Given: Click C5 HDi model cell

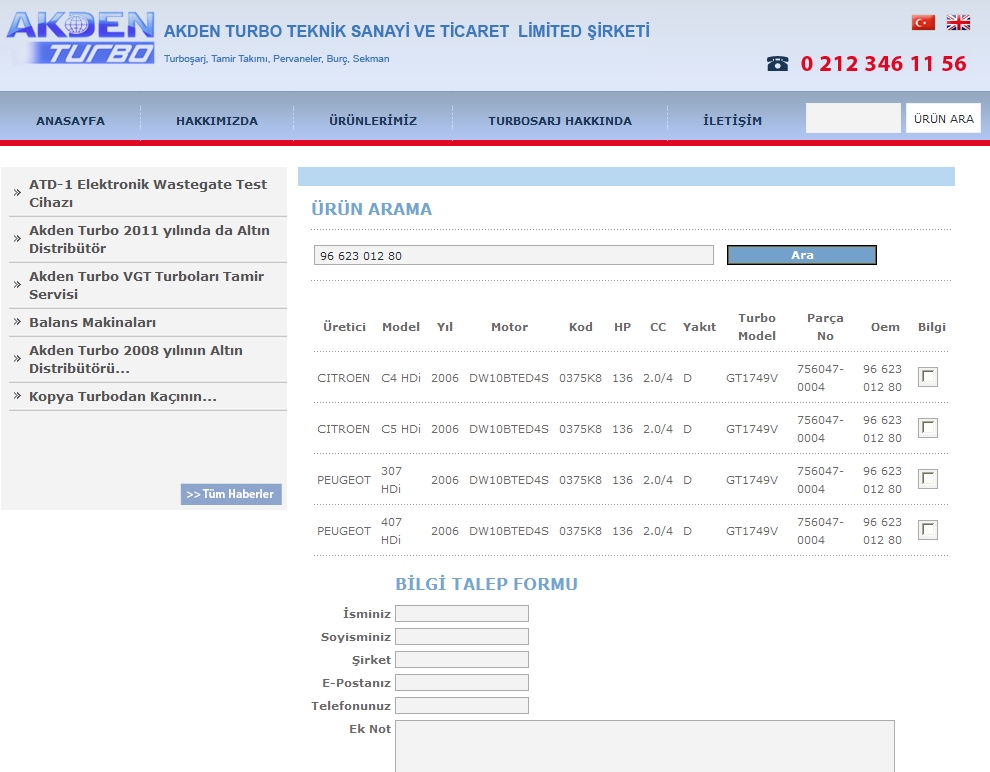Looking at the screenshot, I should [x=400, y=429].
